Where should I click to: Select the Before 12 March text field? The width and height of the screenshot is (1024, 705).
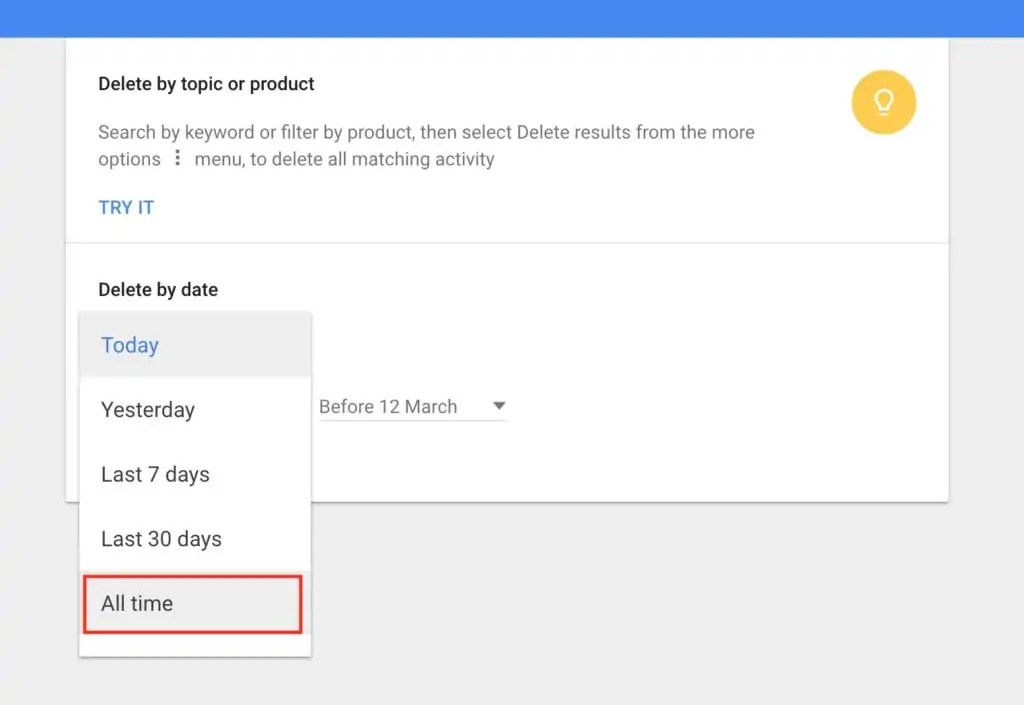point(388,406)
